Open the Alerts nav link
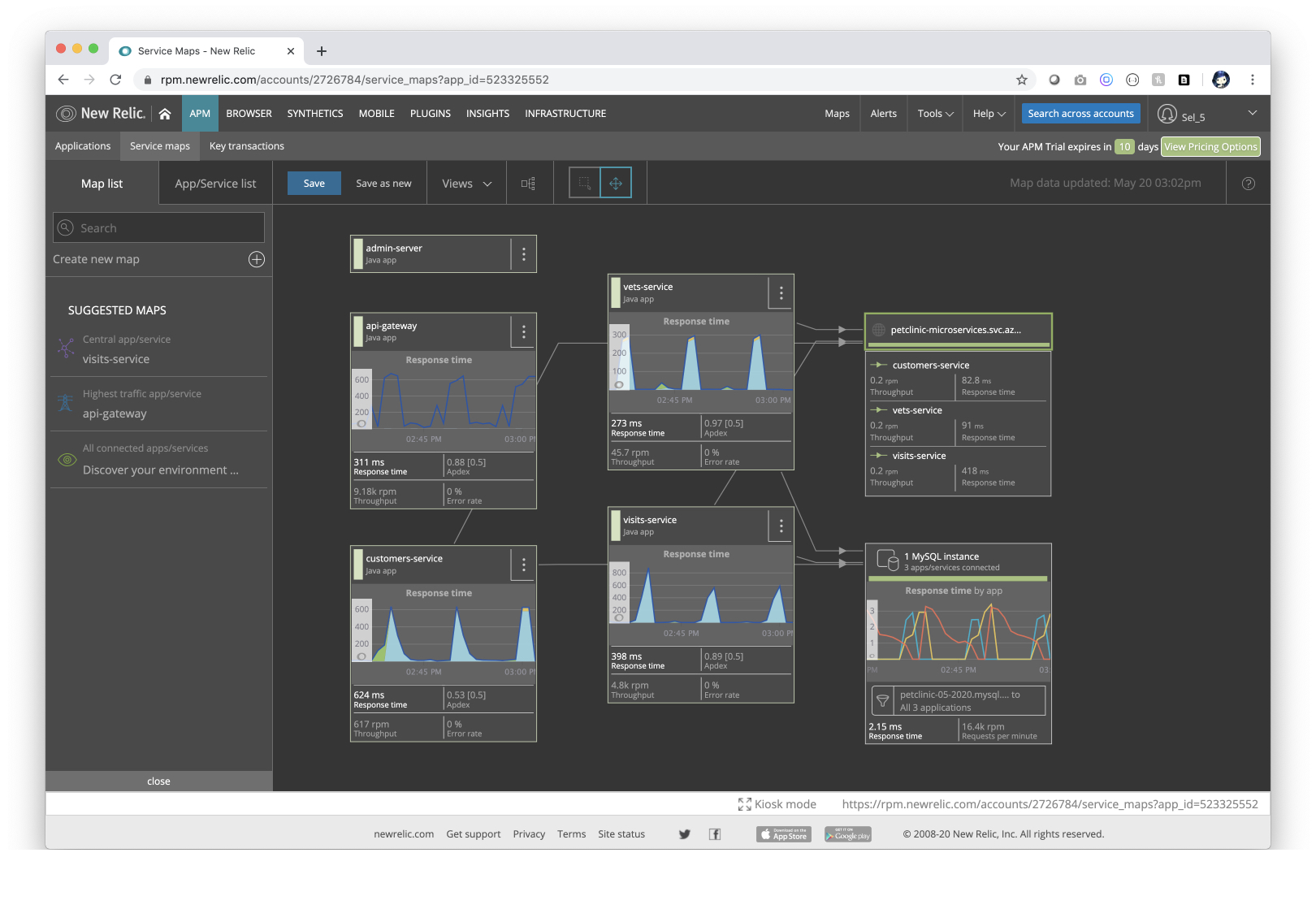The image size is (1316, 909). 884,114
